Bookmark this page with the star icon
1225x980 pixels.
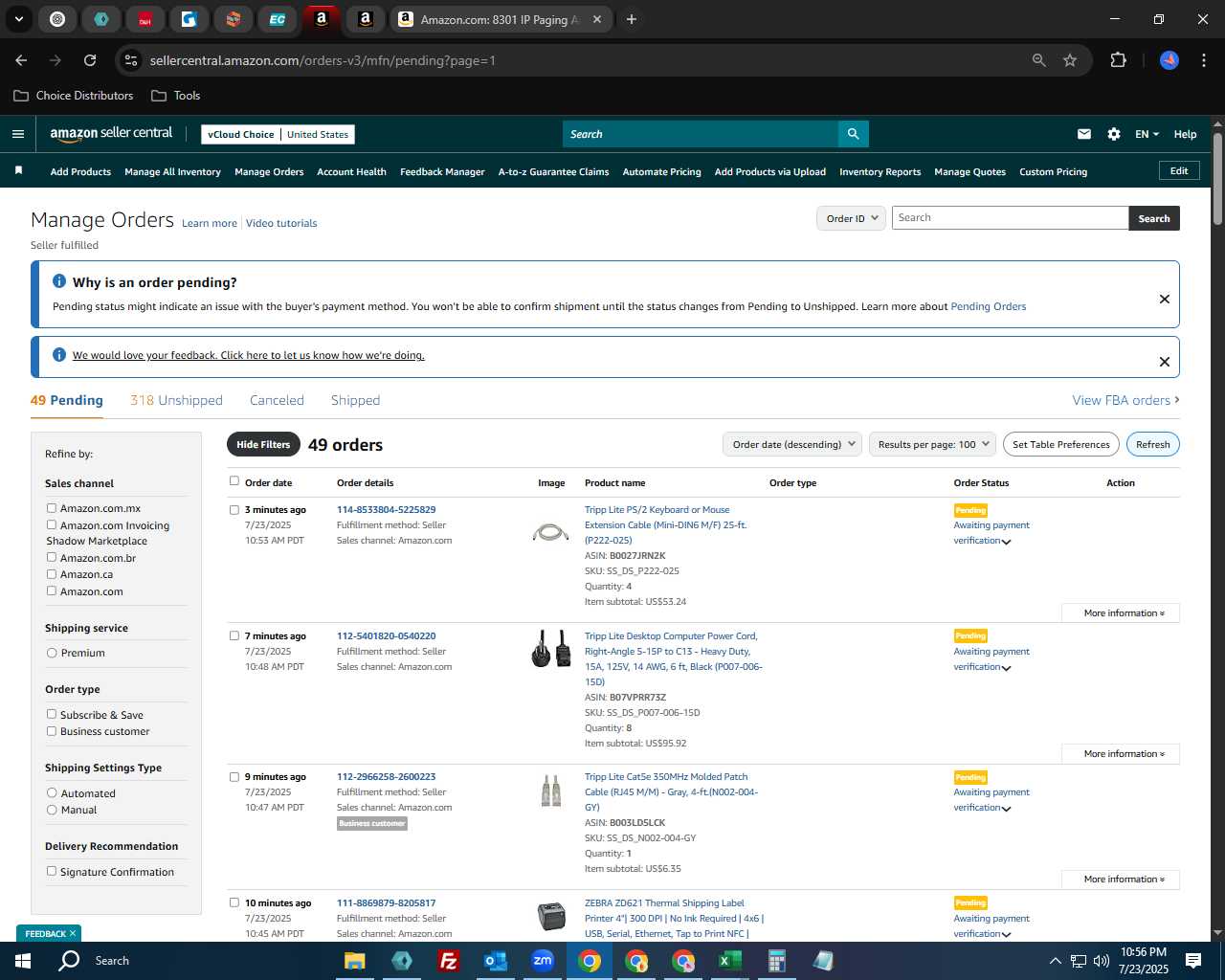click(x=1070, y=60)
